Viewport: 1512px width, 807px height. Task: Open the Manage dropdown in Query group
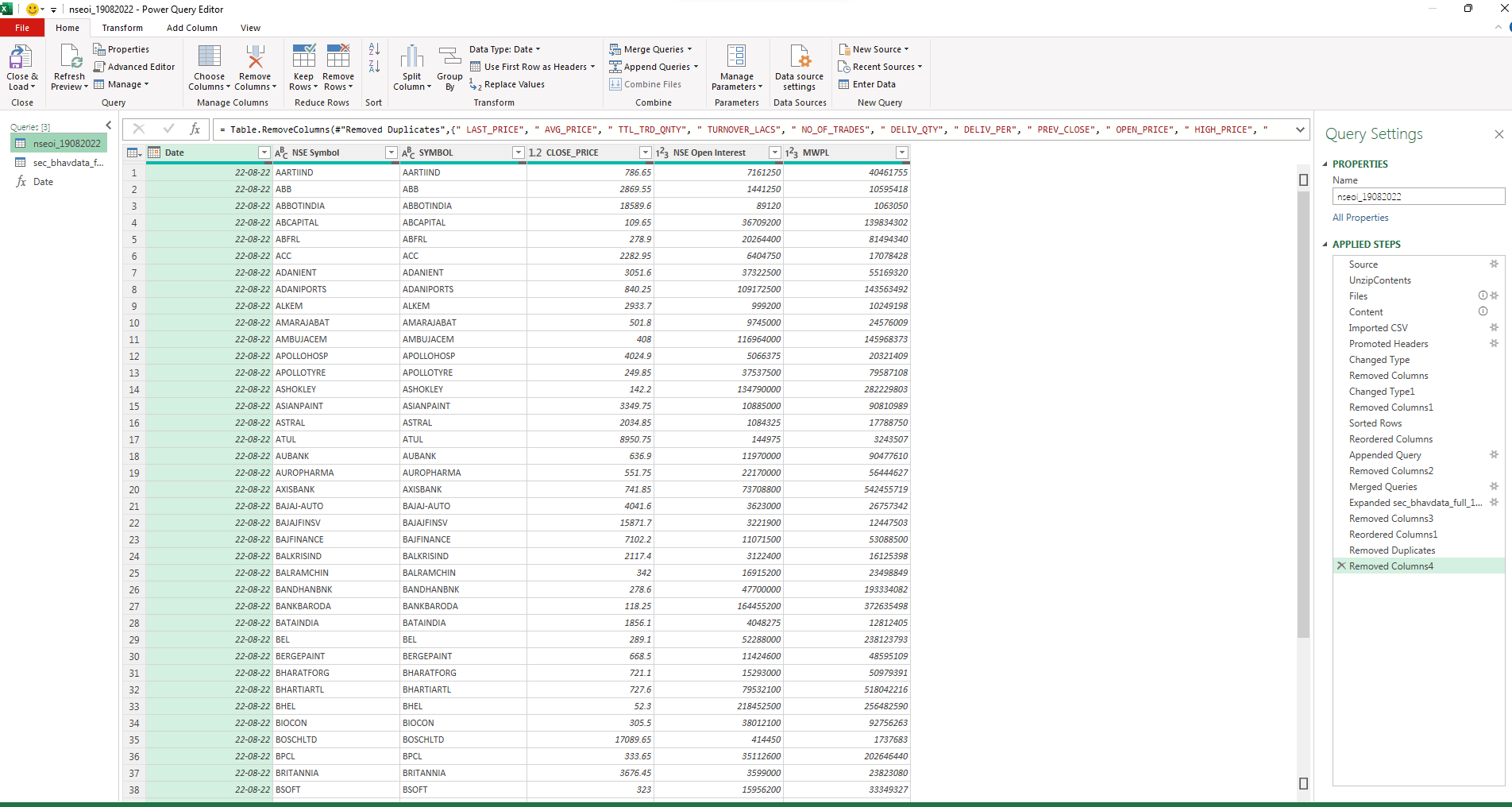[121, 84]
